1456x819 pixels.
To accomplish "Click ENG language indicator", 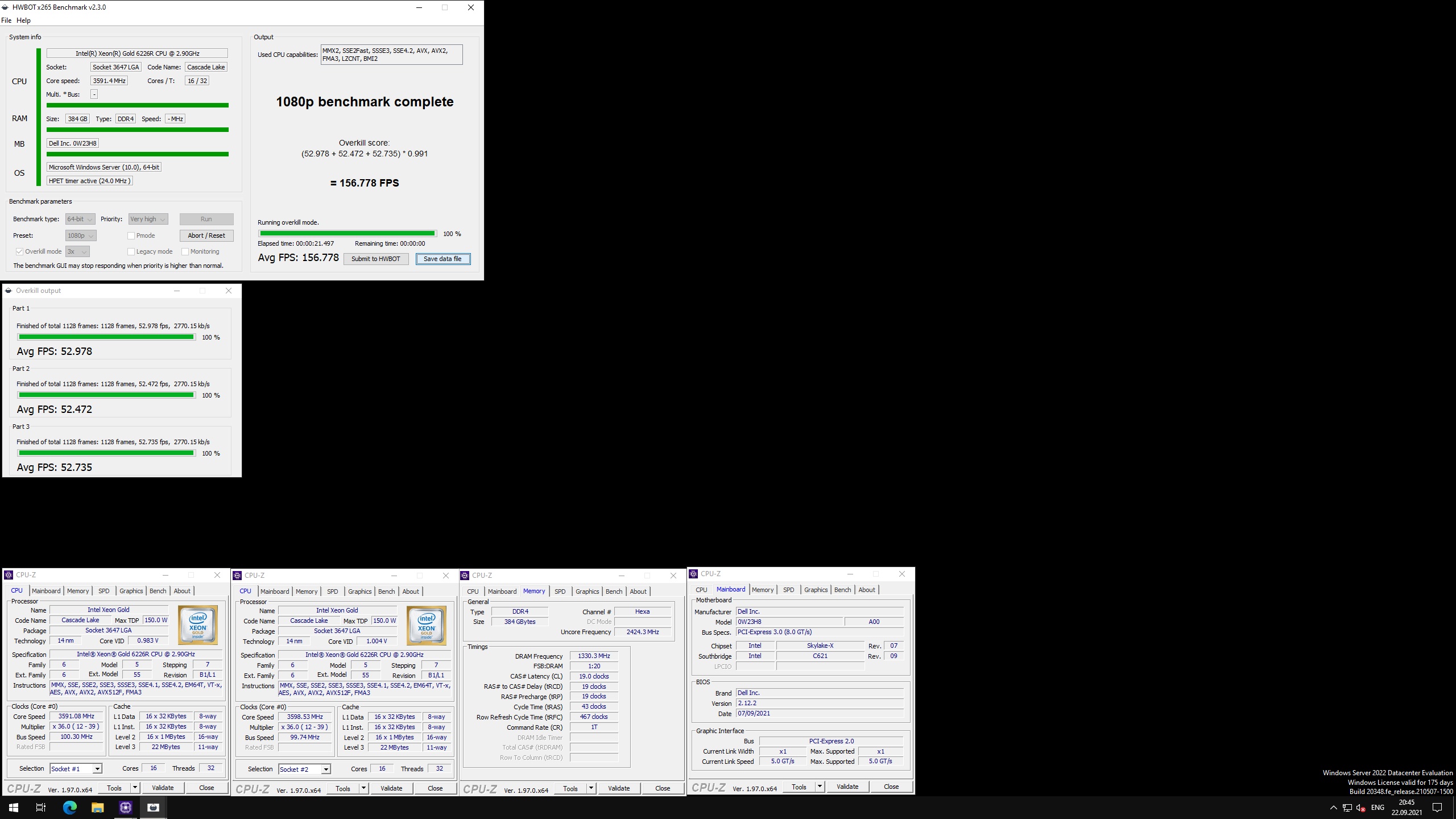I will (x=1378, y=808).
